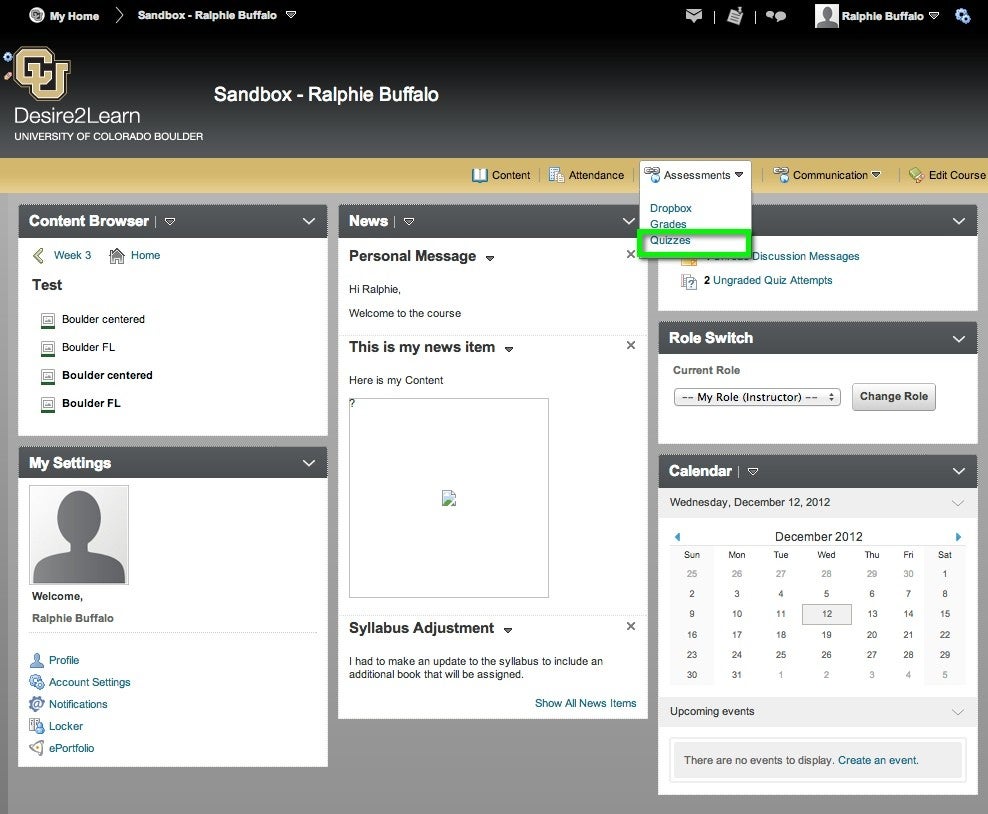Viewport: 988px width, 814px height.
Task: Open the first Boulder centered topic
Action: tap(103, 319)
